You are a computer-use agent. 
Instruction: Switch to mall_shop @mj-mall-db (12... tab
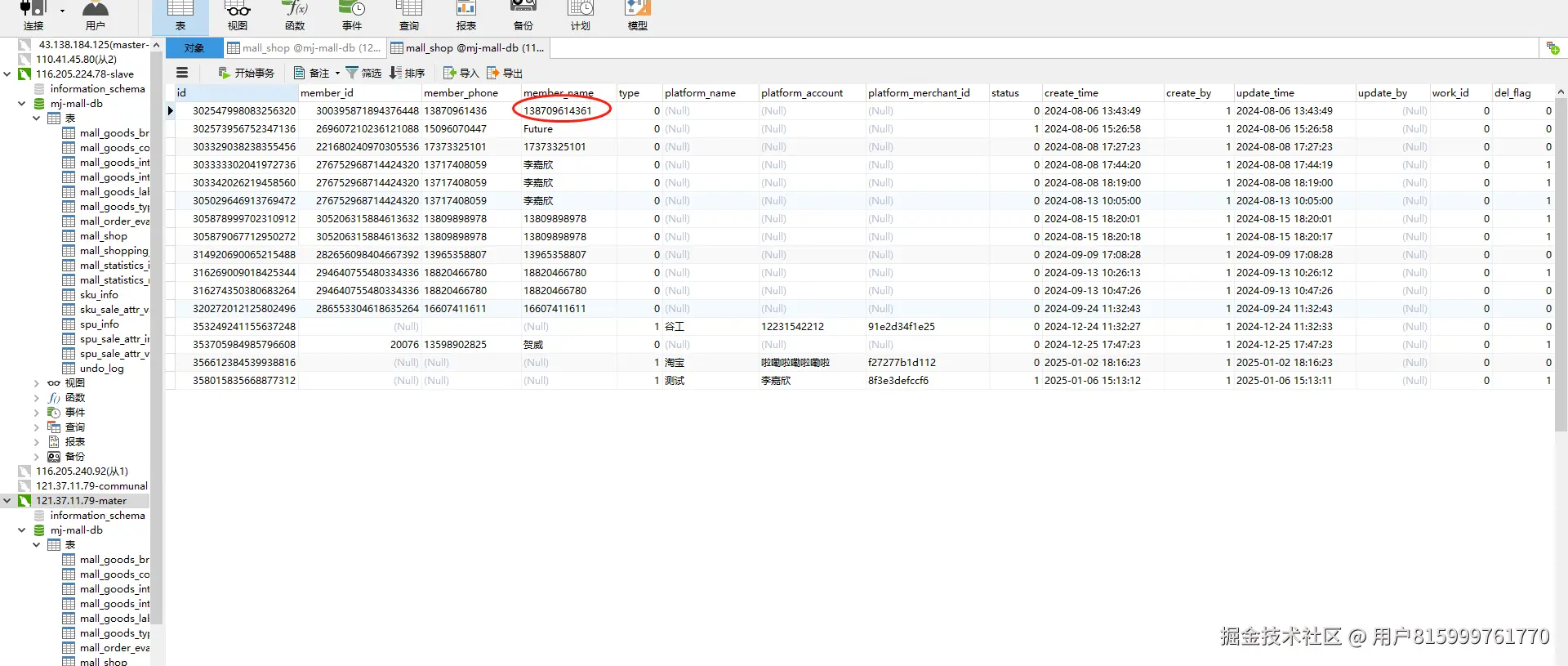[305, 48]
